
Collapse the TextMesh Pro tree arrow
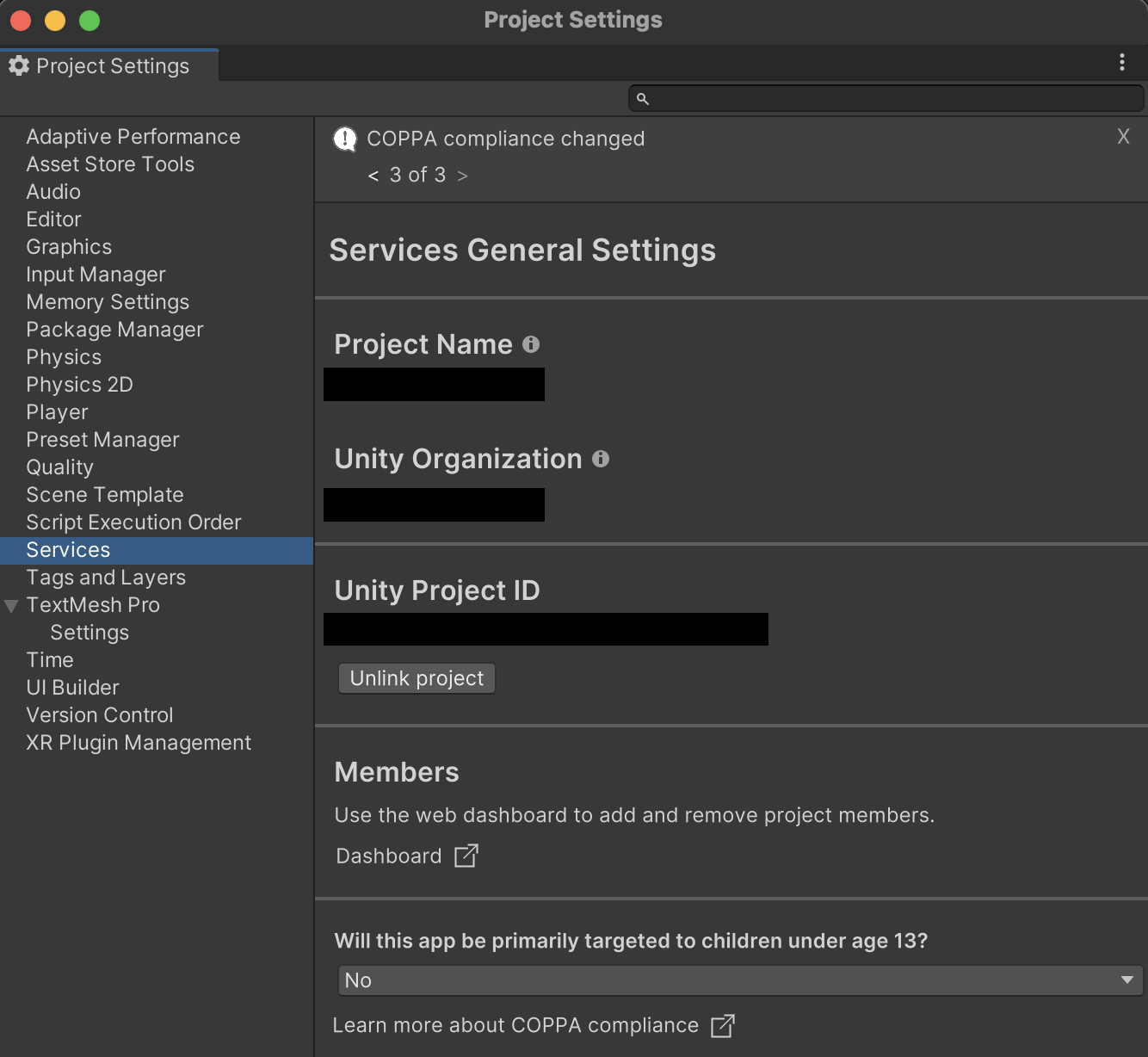point(11,606)
